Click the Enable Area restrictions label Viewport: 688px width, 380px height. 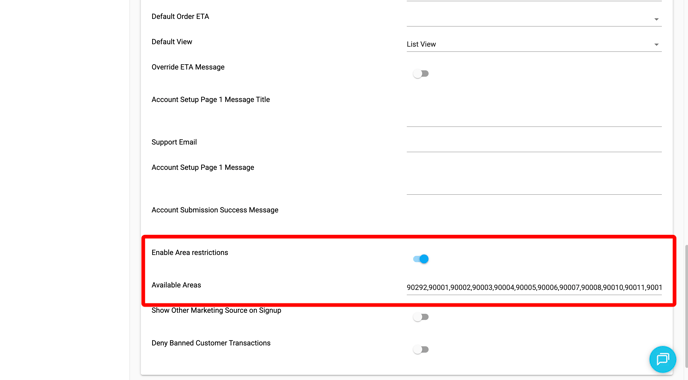tap(190, 253)
